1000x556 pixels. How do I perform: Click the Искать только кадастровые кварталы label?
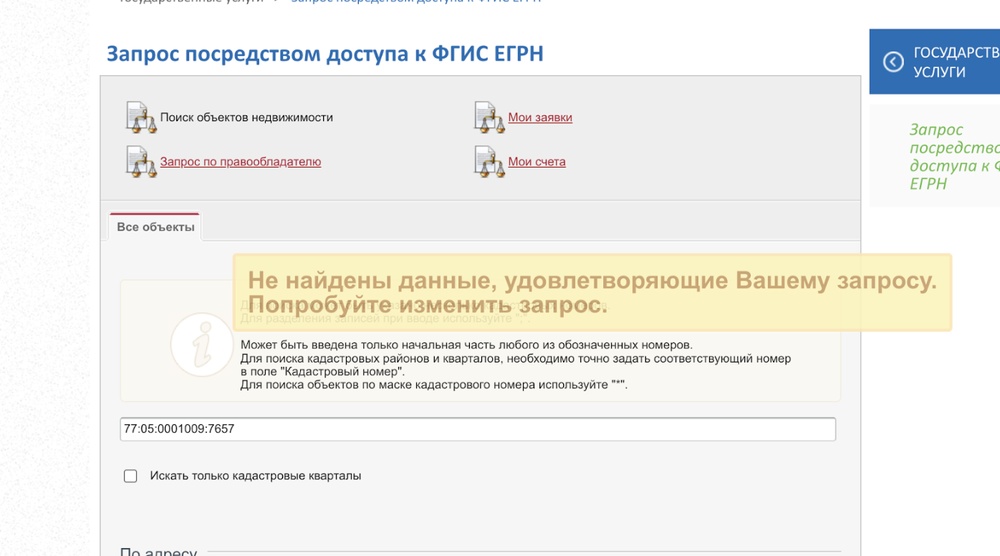click(255, 476)
